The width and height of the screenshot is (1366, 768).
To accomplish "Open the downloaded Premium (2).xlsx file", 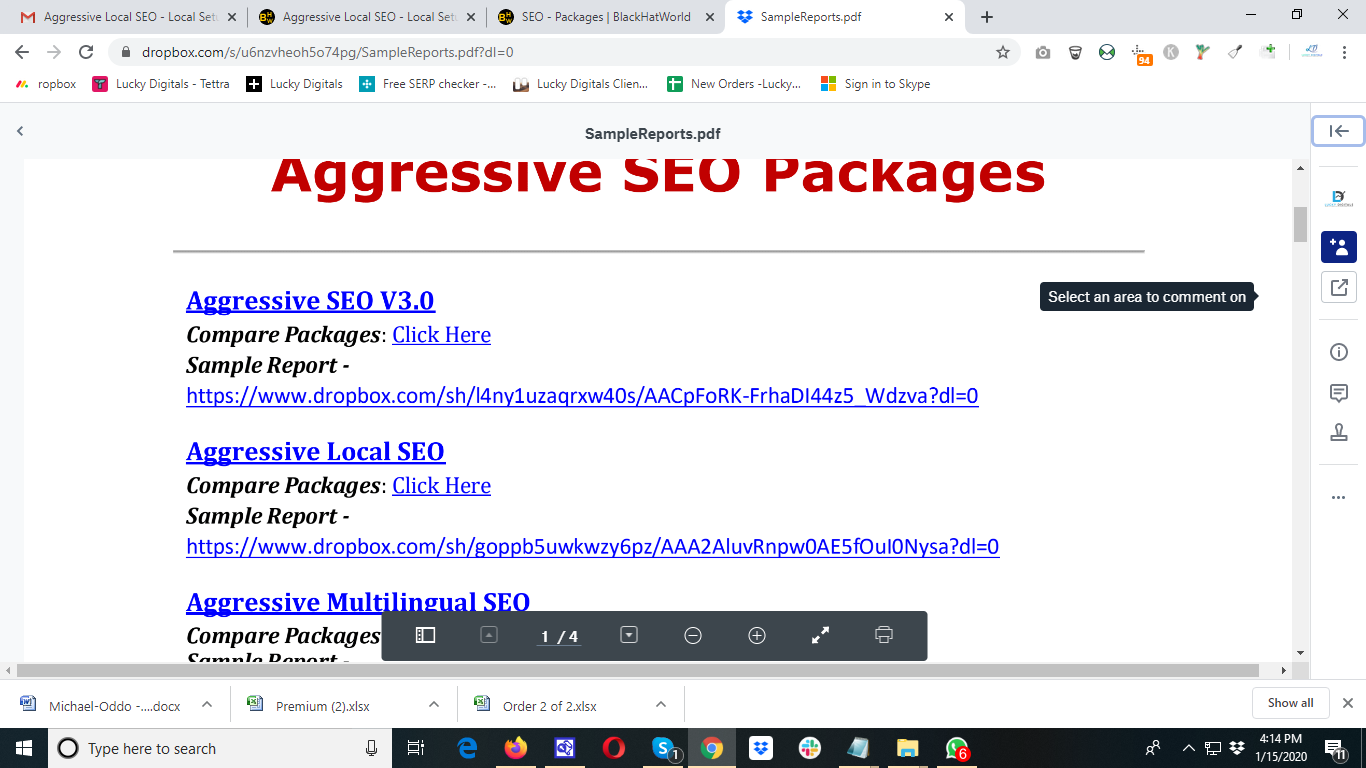I will [323, 706].
